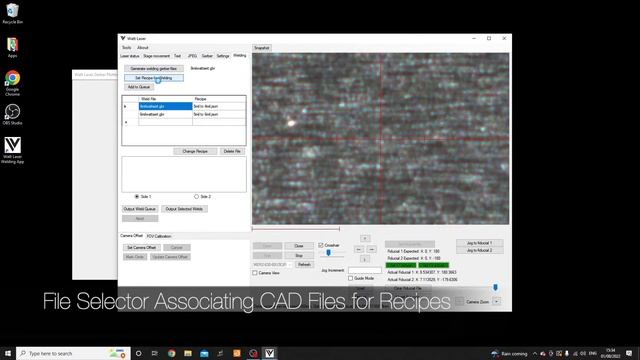Click Jog to Fiducial 2 button
Image resolution: width=640 pixels, height=360 pixels.
(479, 250)
